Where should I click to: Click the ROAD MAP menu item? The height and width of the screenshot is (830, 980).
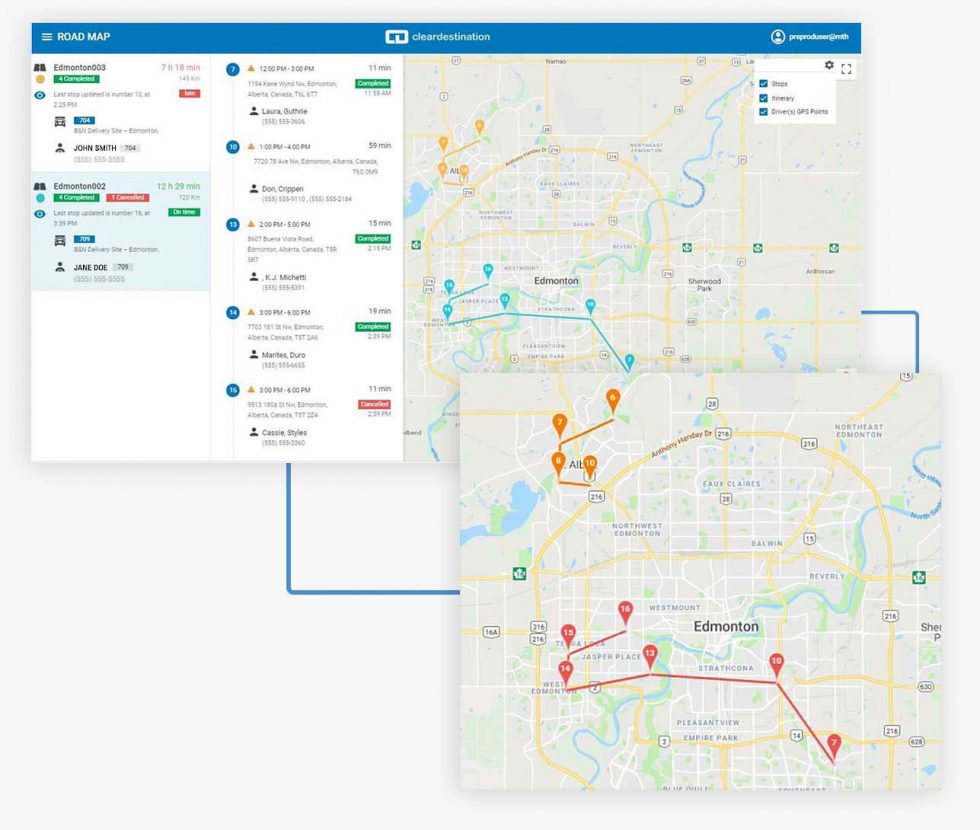coord(85,36)
